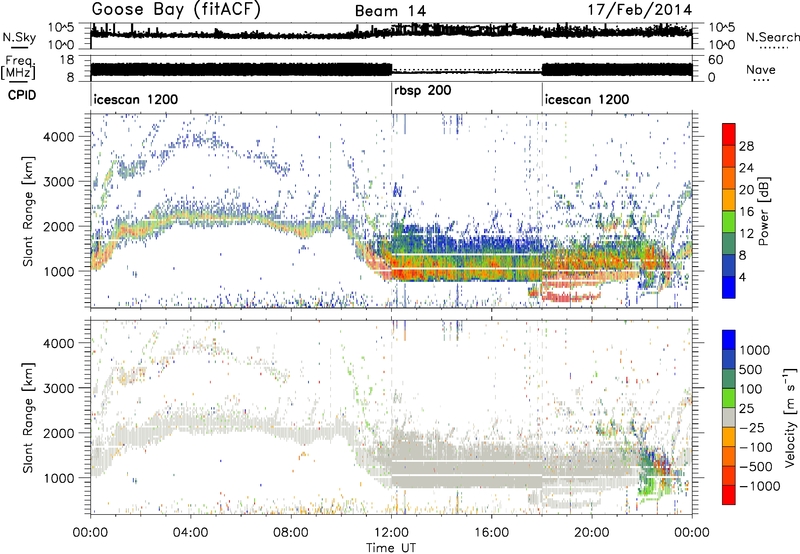Click the '-1000' velocity colorbar tick label
Image resolution: width=800 pixels, height=554 pixels.
(x=760, y=486)
